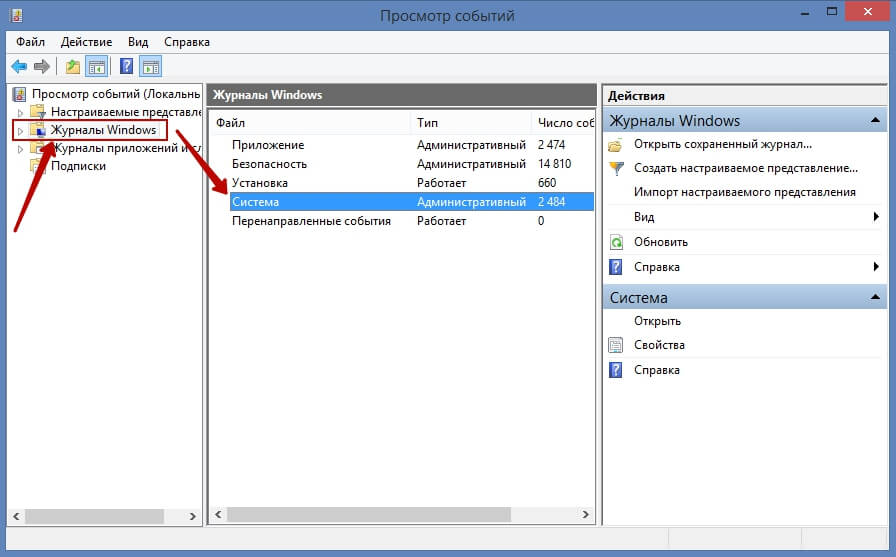Open the Файл menu
Viewport: 896px width, 557px height.
coord(30,42)
